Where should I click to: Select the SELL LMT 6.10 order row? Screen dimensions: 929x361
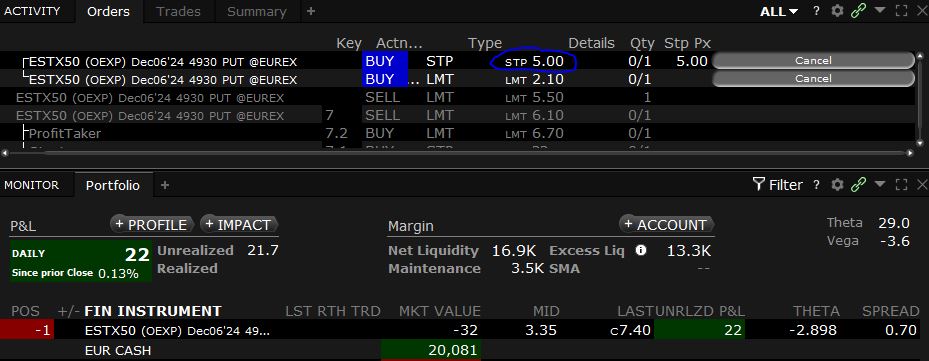458,115
